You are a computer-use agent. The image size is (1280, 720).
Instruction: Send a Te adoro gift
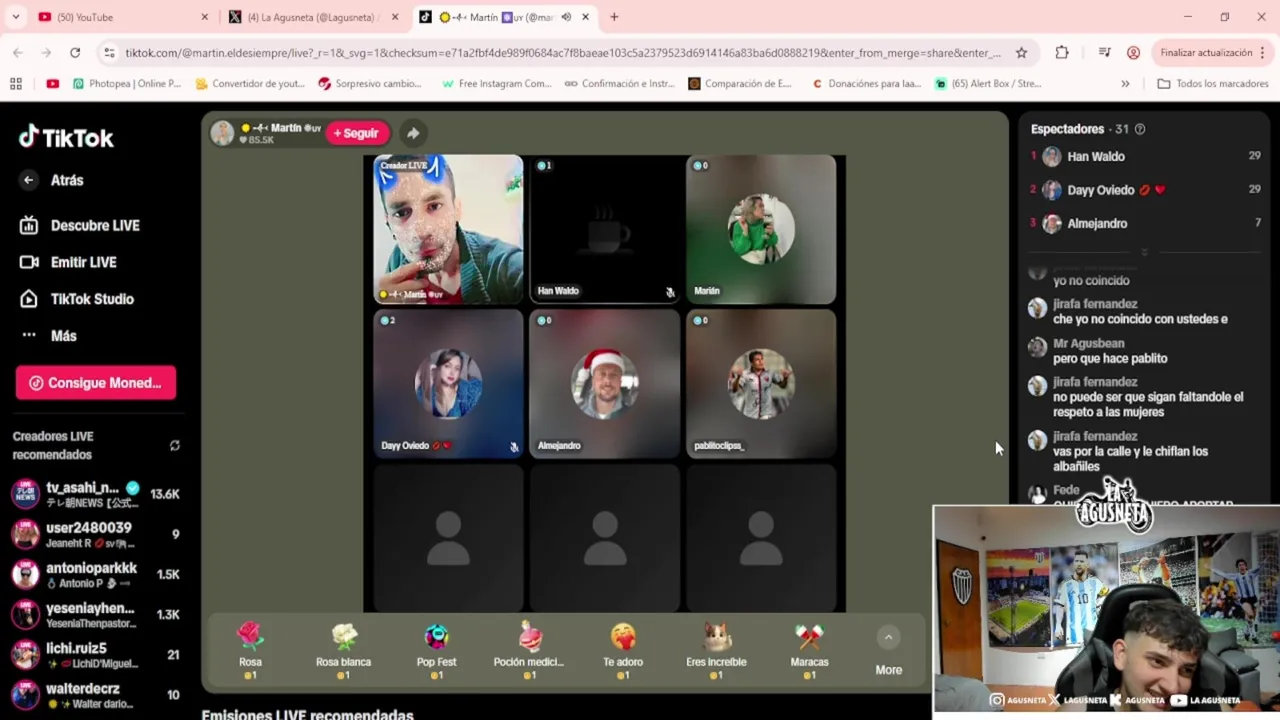(x=622, y=651)
